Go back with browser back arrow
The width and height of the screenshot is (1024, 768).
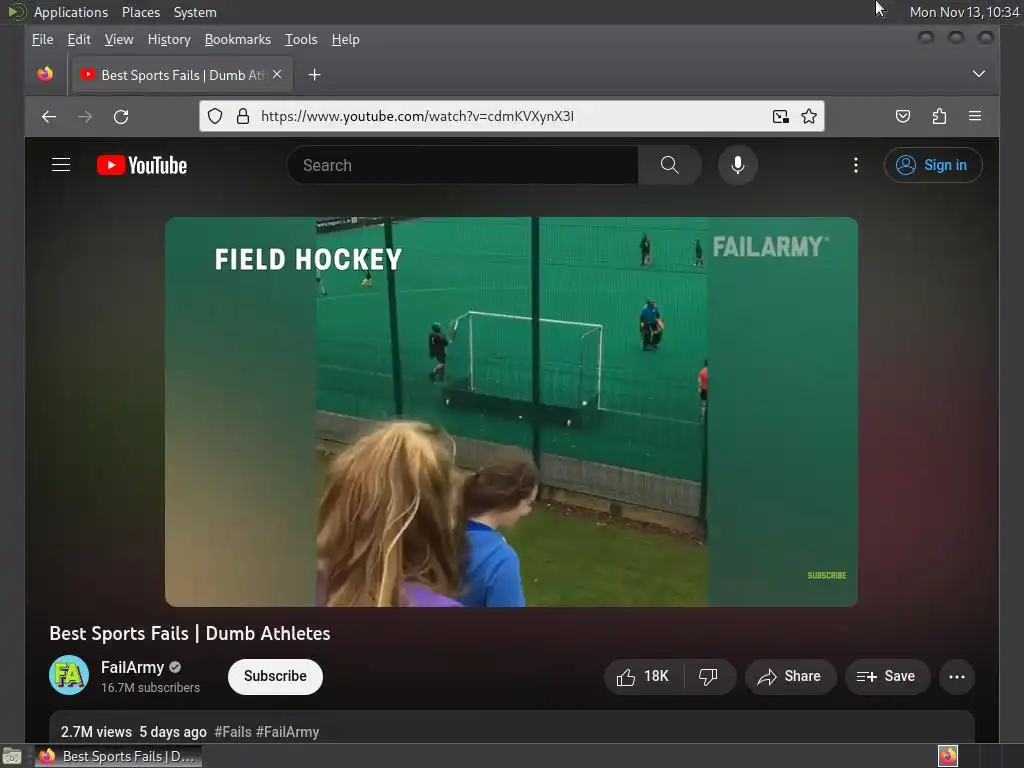(x=49, y=117)
